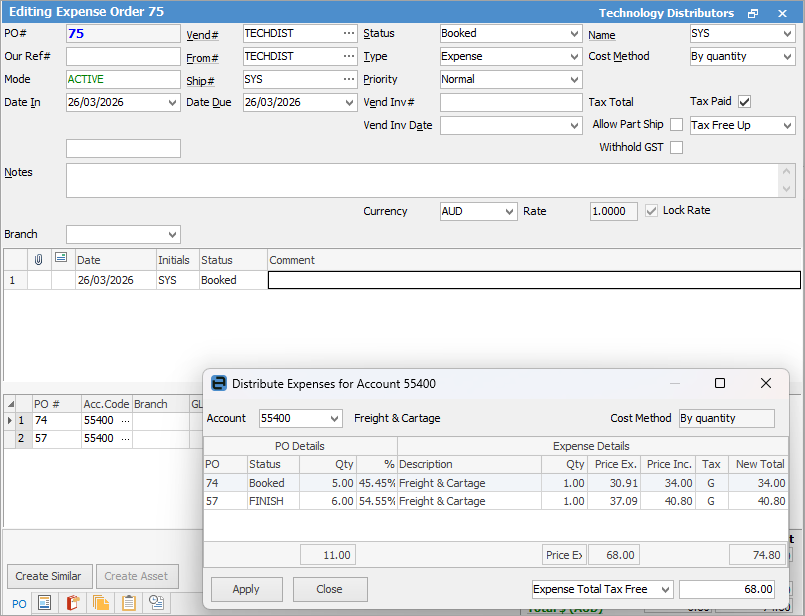Viewport: 805px width, 616px height.
Task: Open the clipboard tab icon
Action: tap(129, 603)
